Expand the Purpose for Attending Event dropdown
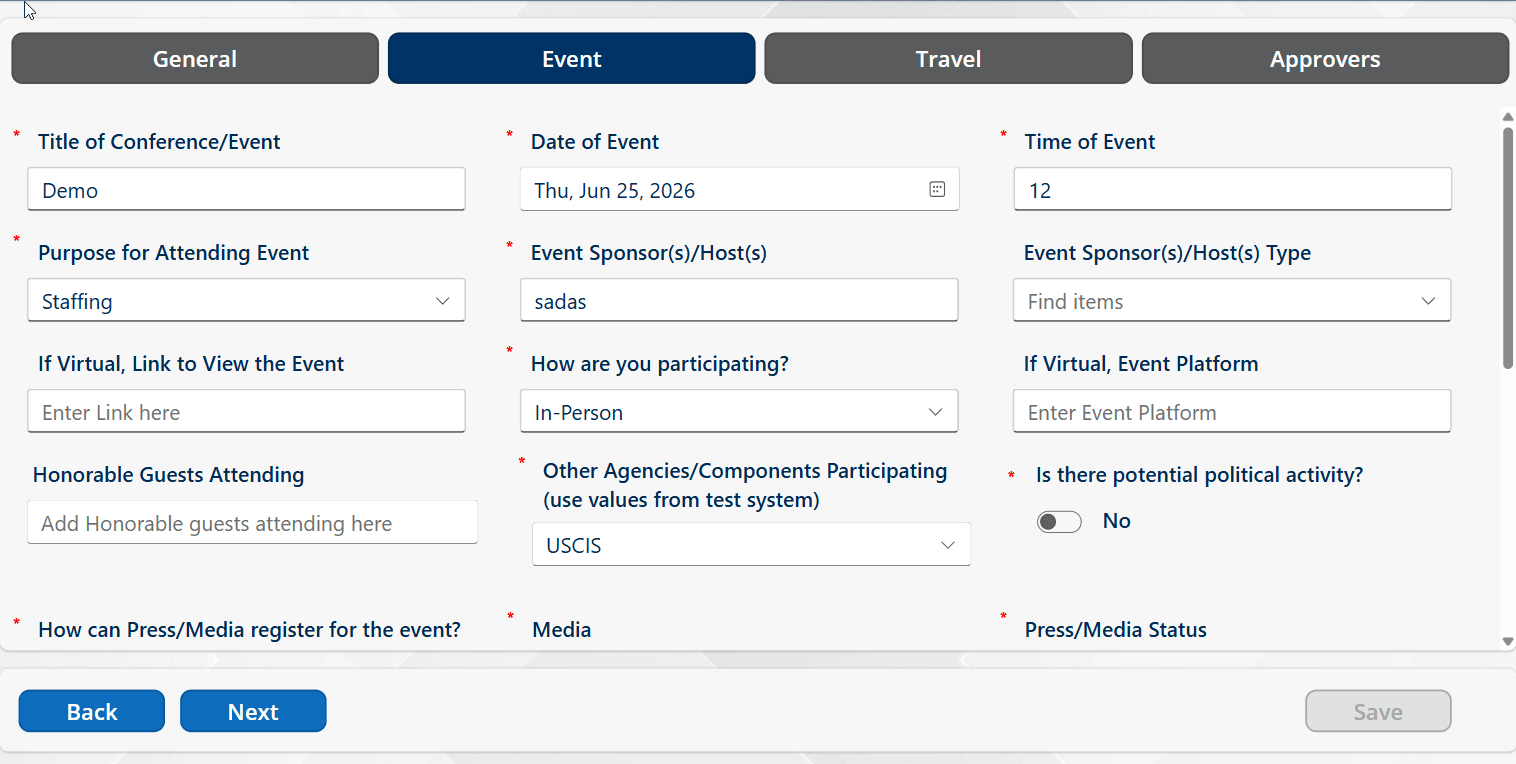This screenshot has width=1516, height=764. pos(246,301)
